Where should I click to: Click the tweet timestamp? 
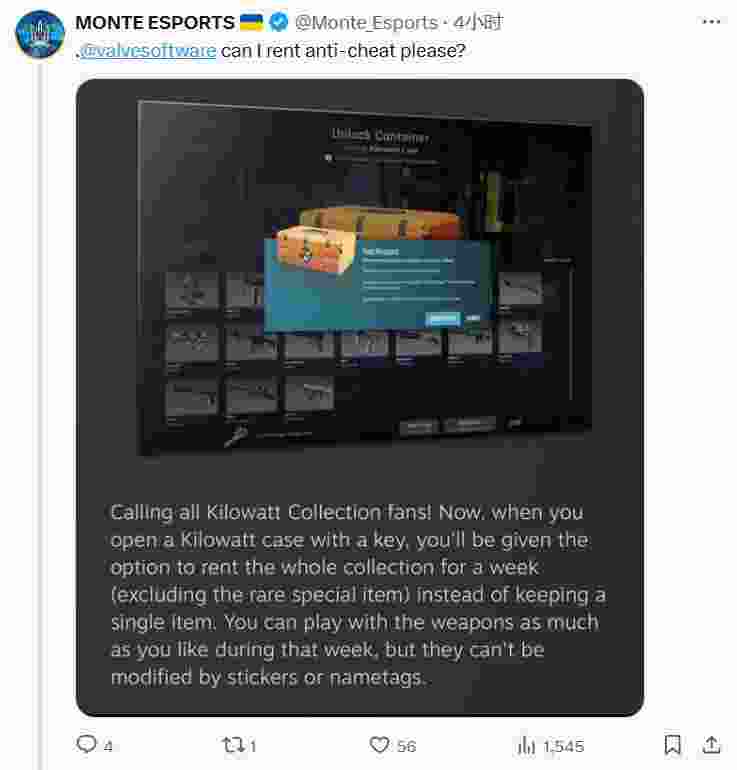point(478,23)
